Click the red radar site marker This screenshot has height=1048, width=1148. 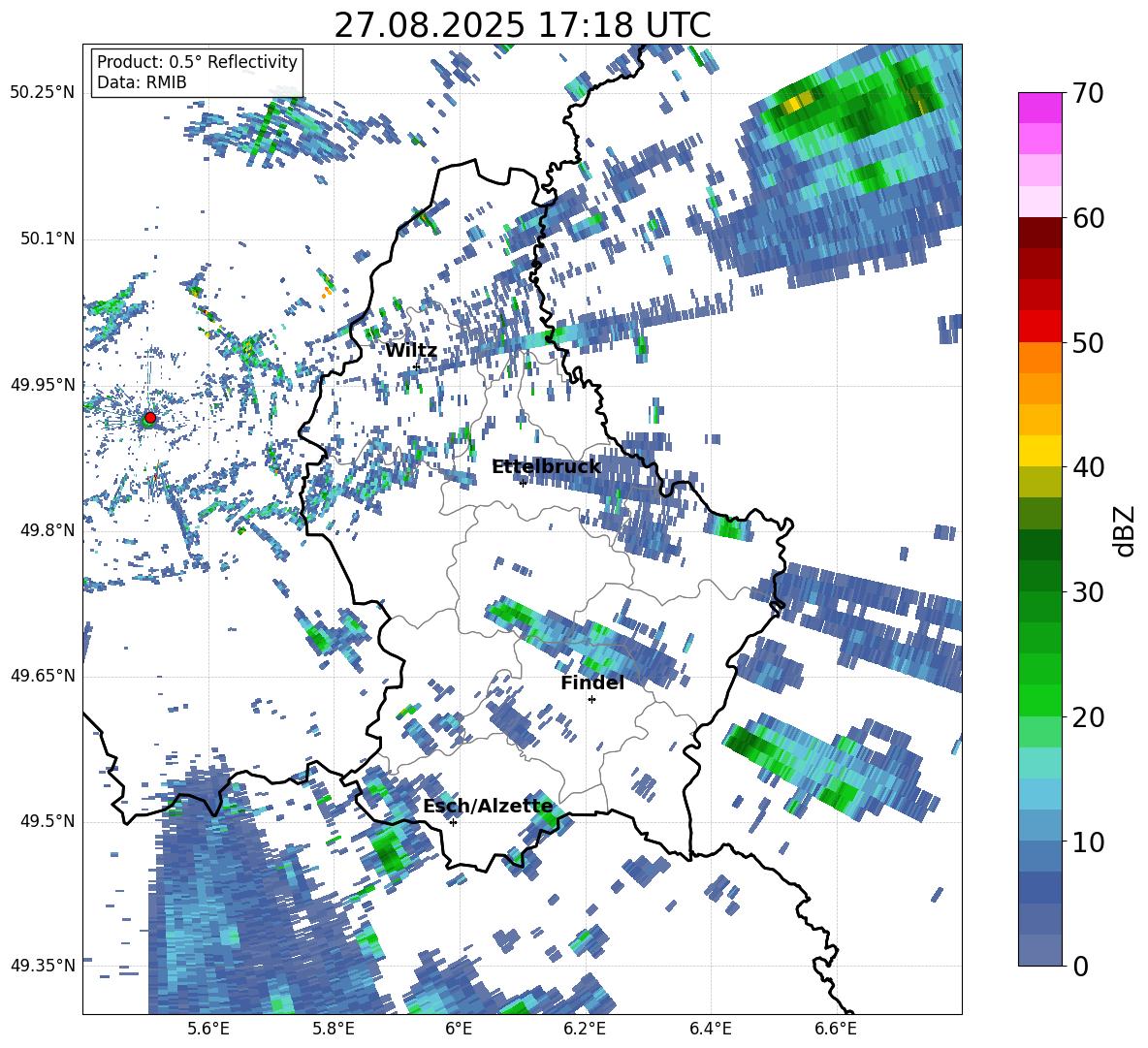pos(150,417)
